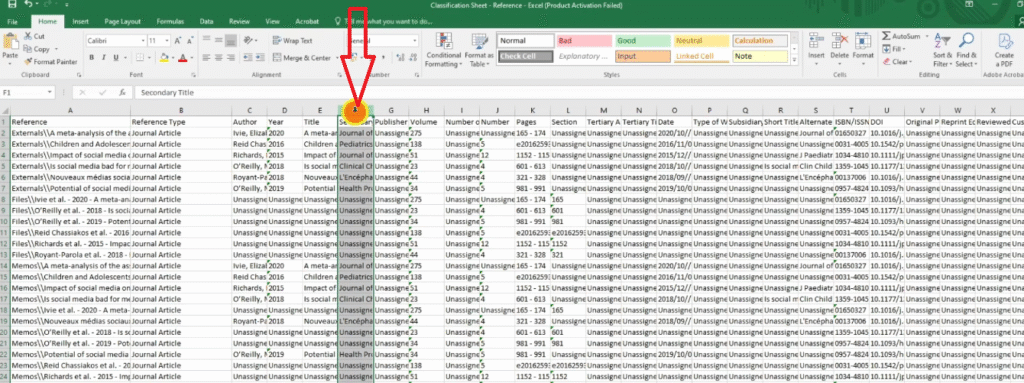Click Wrap Text button
1024x383 pixels.
(293, 41)
